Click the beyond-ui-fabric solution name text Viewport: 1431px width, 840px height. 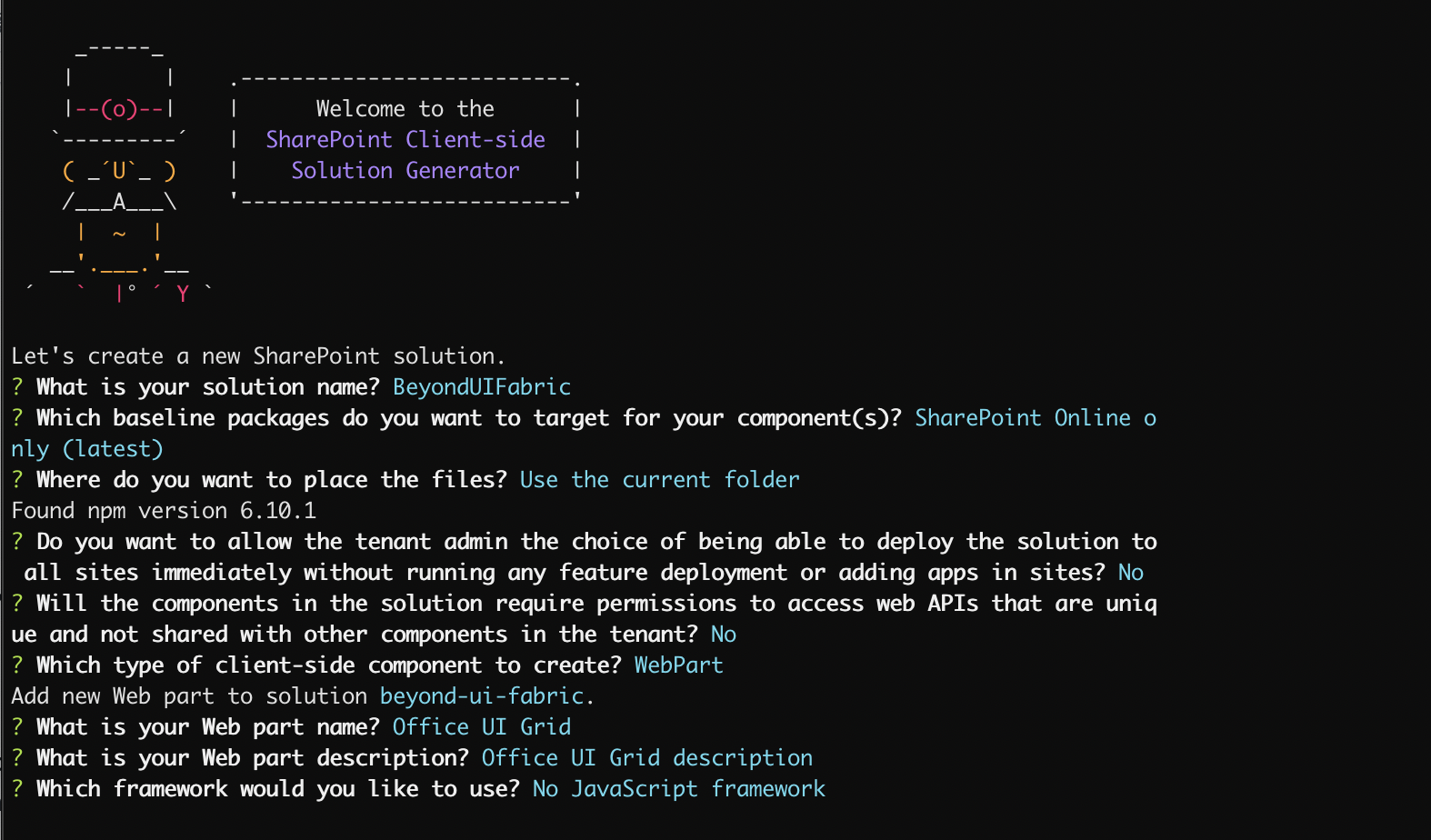[x=482, y=696]
